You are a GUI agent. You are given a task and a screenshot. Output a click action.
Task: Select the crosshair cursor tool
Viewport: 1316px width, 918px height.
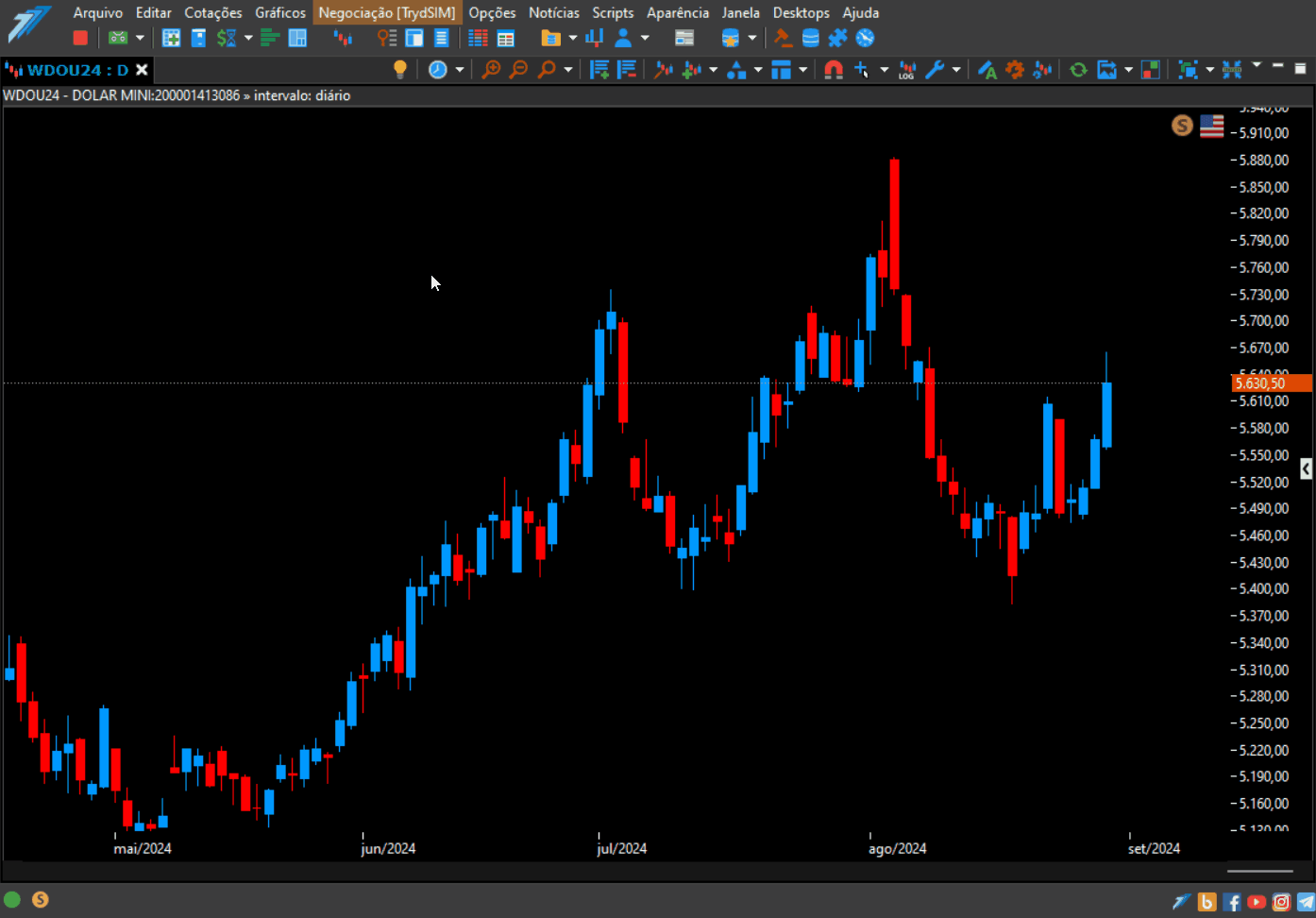click(x=861, y=69)
